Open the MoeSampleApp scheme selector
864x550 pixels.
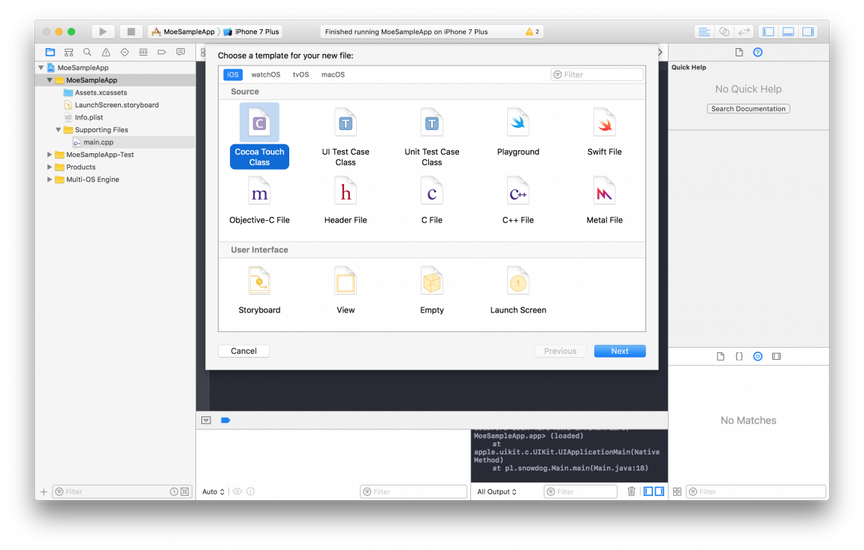pyautogui.click(x=183, y=31)
